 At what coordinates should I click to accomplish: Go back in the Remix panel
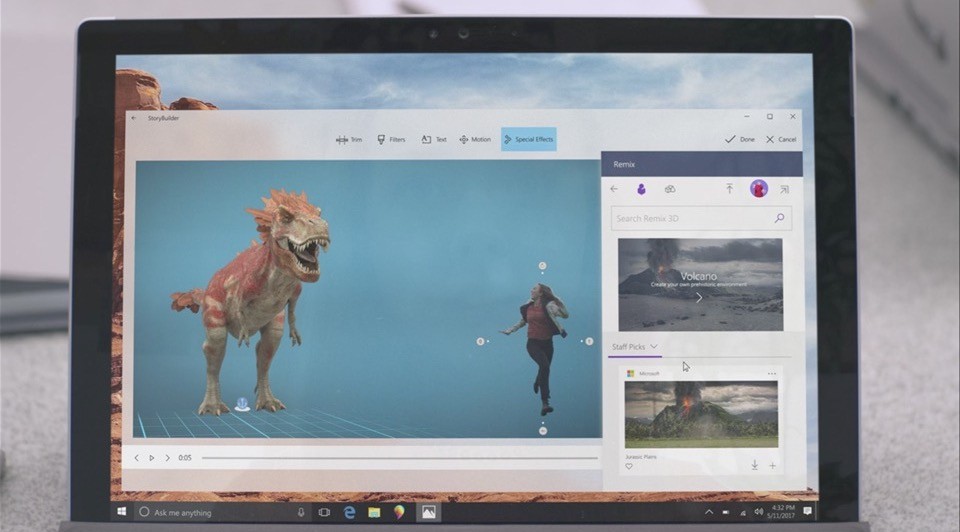[614, 189]
